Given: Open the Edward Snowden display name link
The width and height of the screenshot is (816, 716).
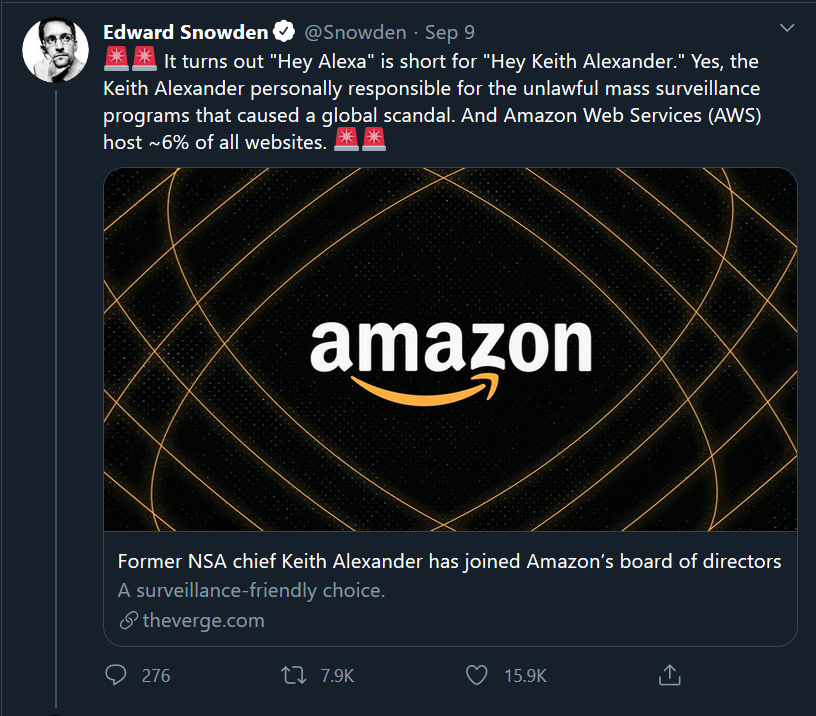Looking at the screenshot, I should point(186,32).
